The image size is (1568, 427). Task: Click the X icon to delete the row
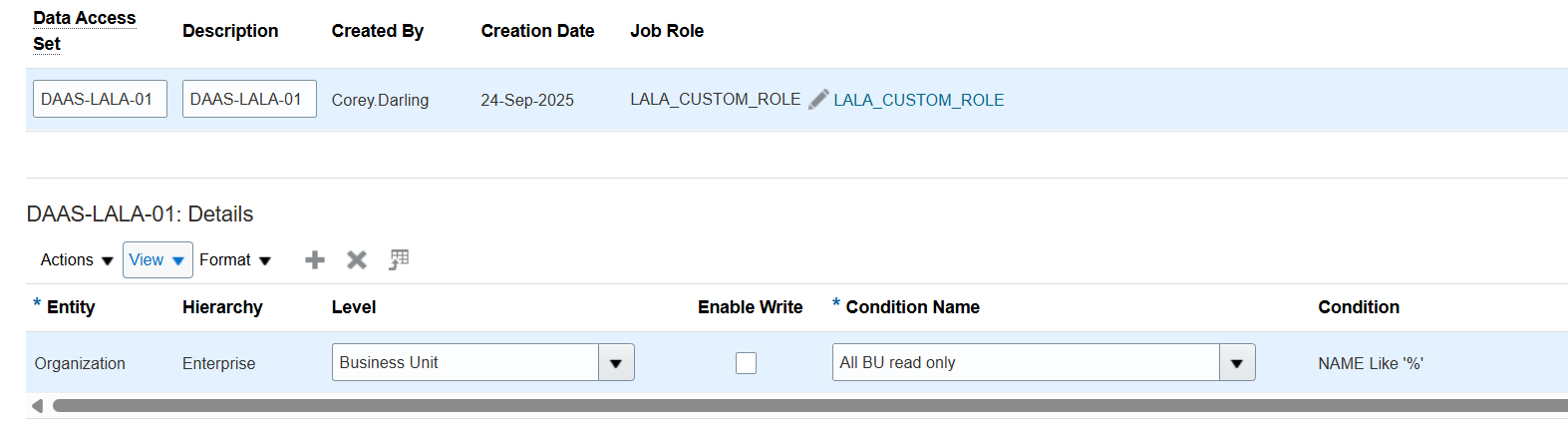point(356,260)
